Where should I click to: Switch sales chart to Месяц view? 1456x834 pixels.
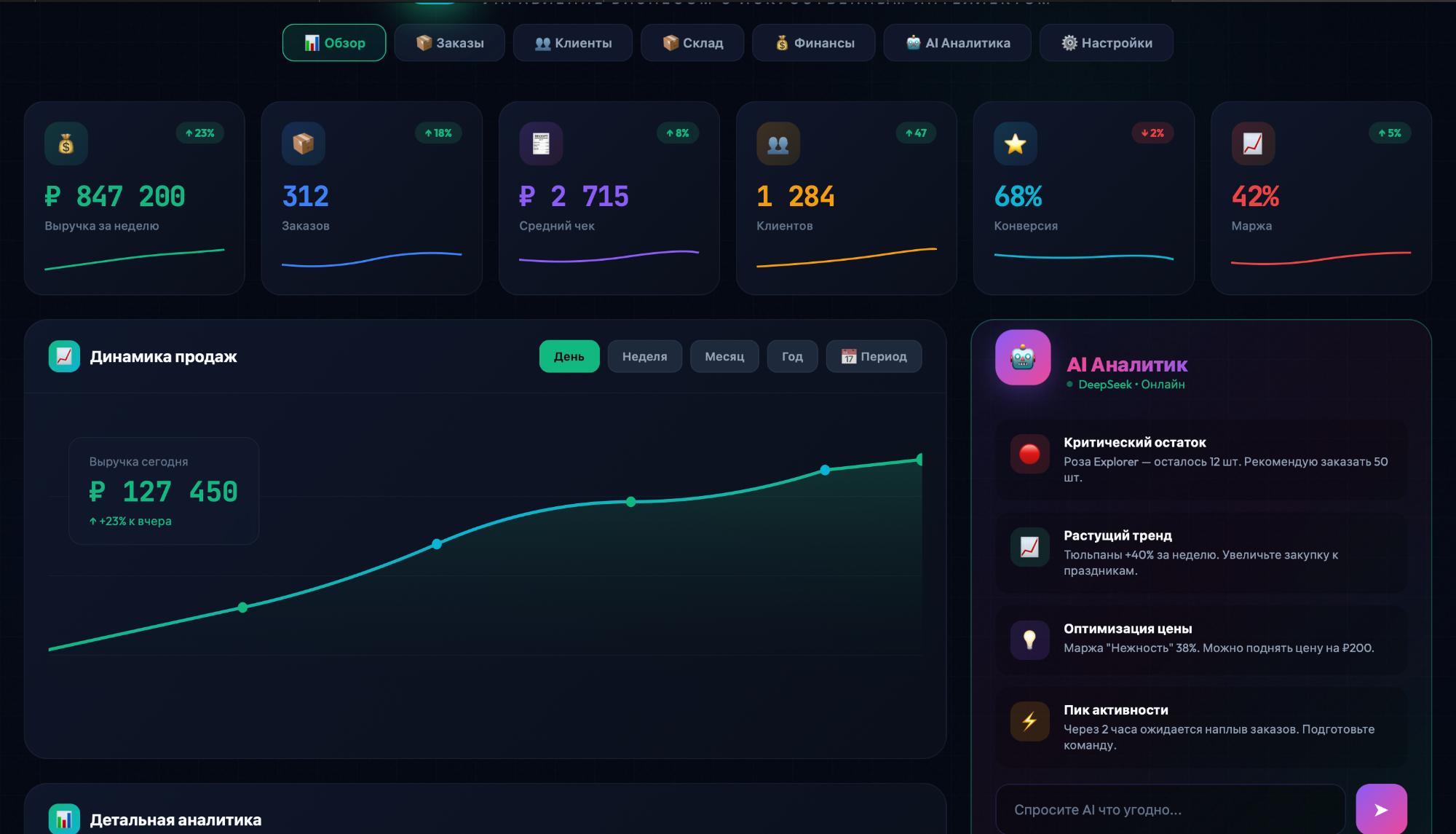[724, 356]
